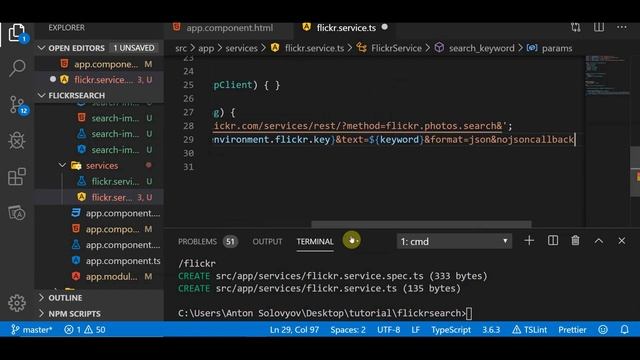Change Spaces: 2 indentation setting
The image size is (640, 360).
(348, 330)
